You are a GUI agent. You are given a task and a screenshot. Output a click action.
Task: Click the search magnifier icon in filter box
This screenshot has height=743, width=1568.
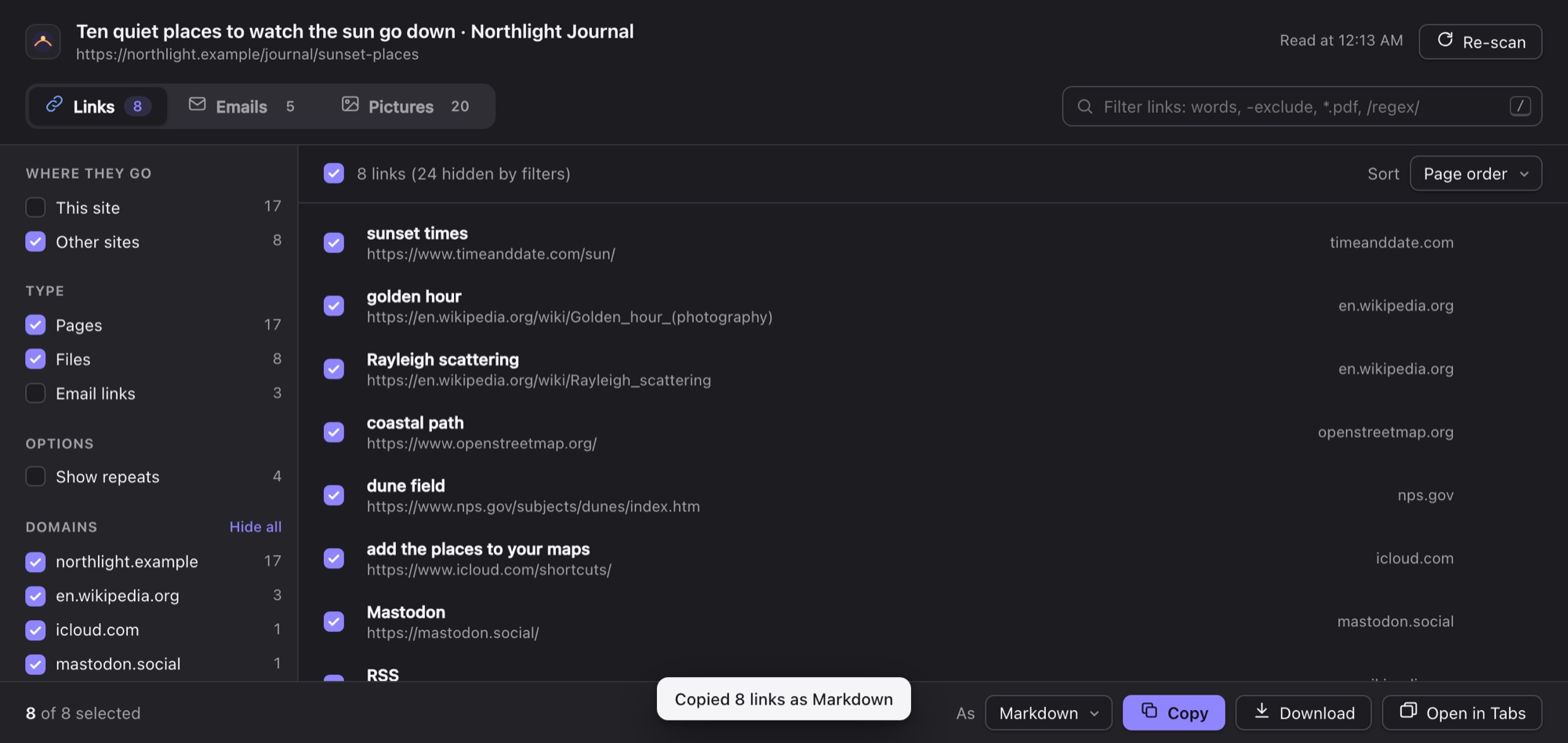tap(1085, 107)
